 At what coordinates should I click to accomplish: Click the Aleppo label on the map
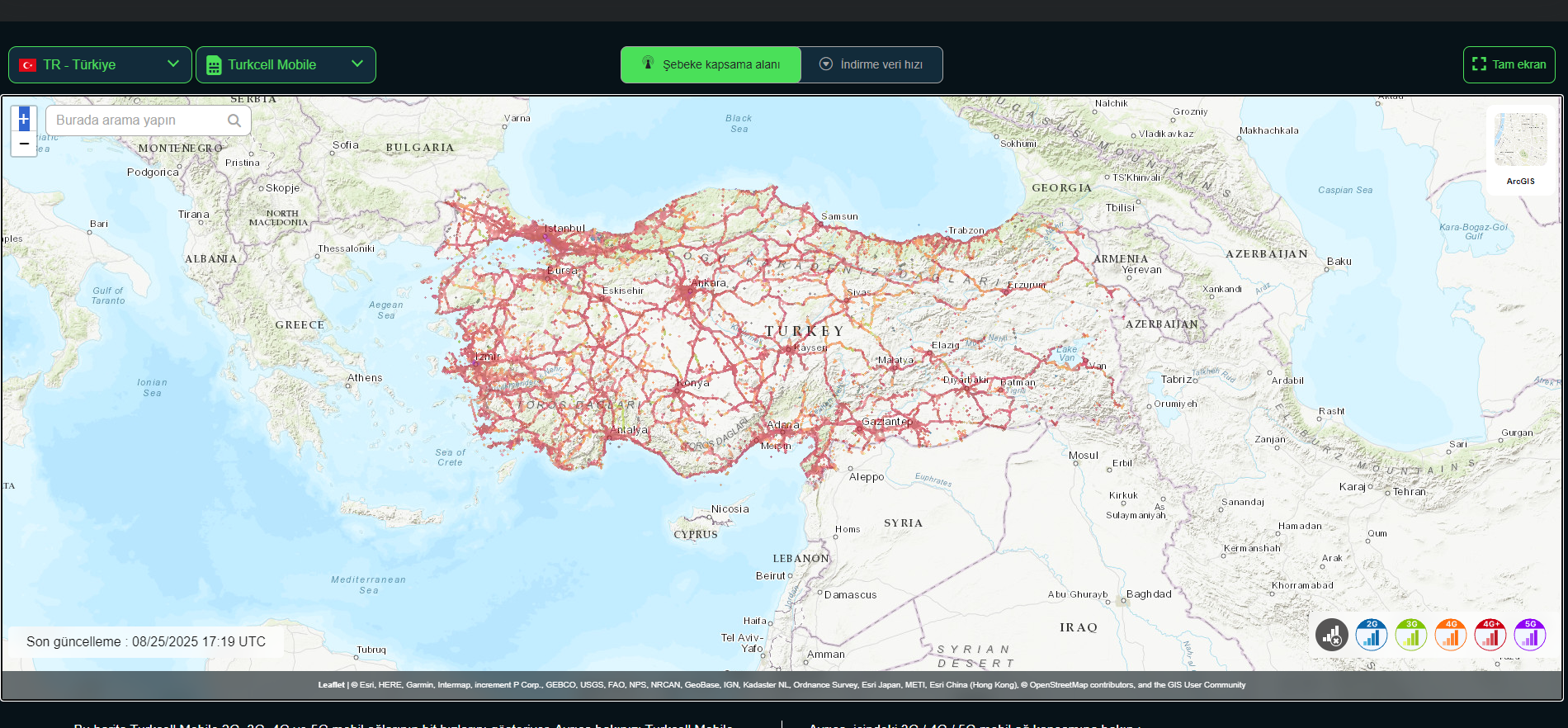tap(867, 477)
